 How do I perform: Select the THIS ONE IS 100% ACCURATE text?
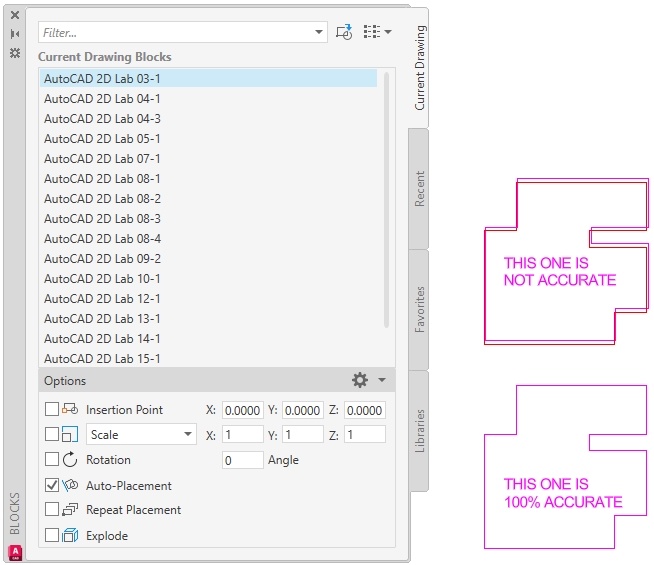563,493
